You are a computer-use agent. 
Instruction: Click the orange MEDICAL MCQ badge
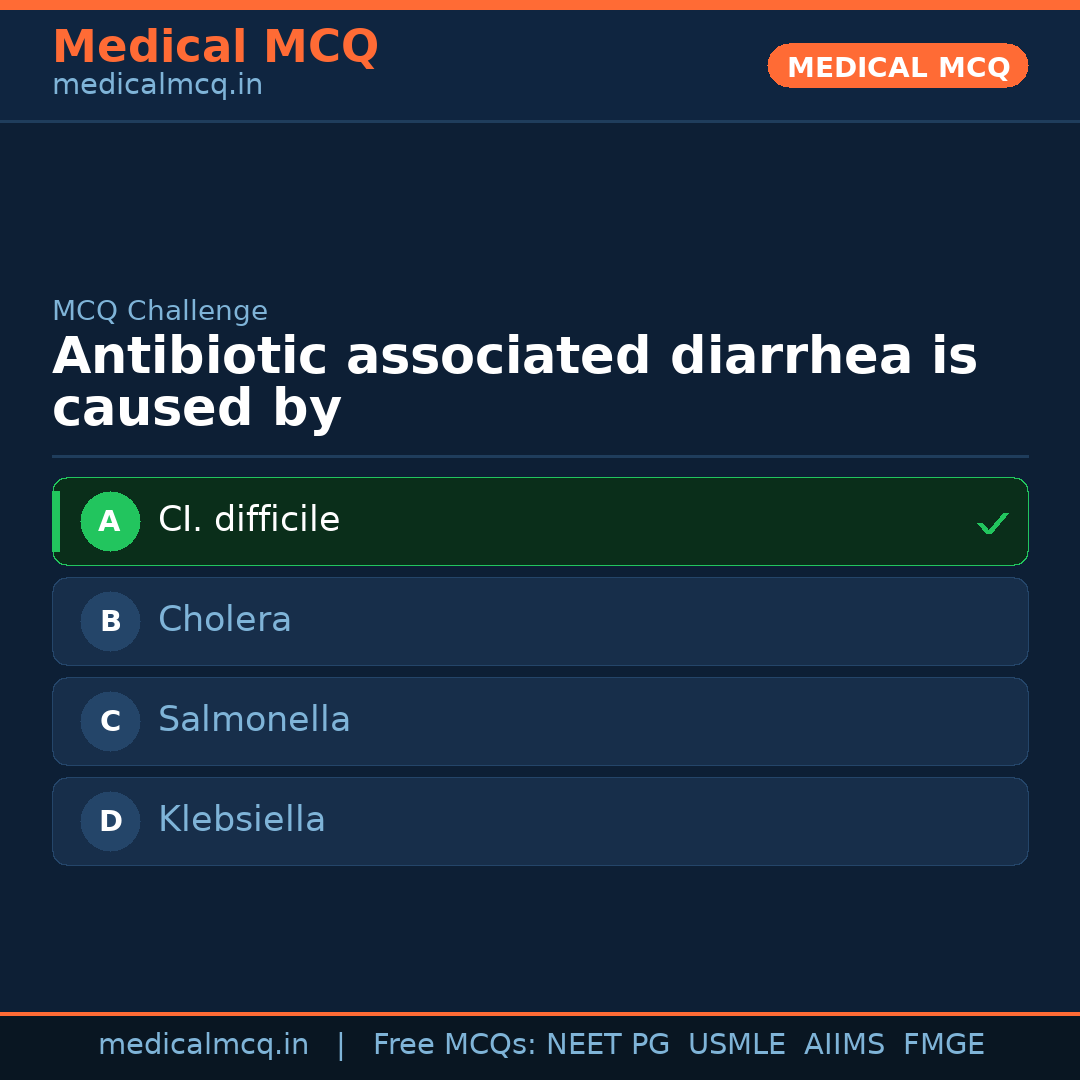click(898, 67)
